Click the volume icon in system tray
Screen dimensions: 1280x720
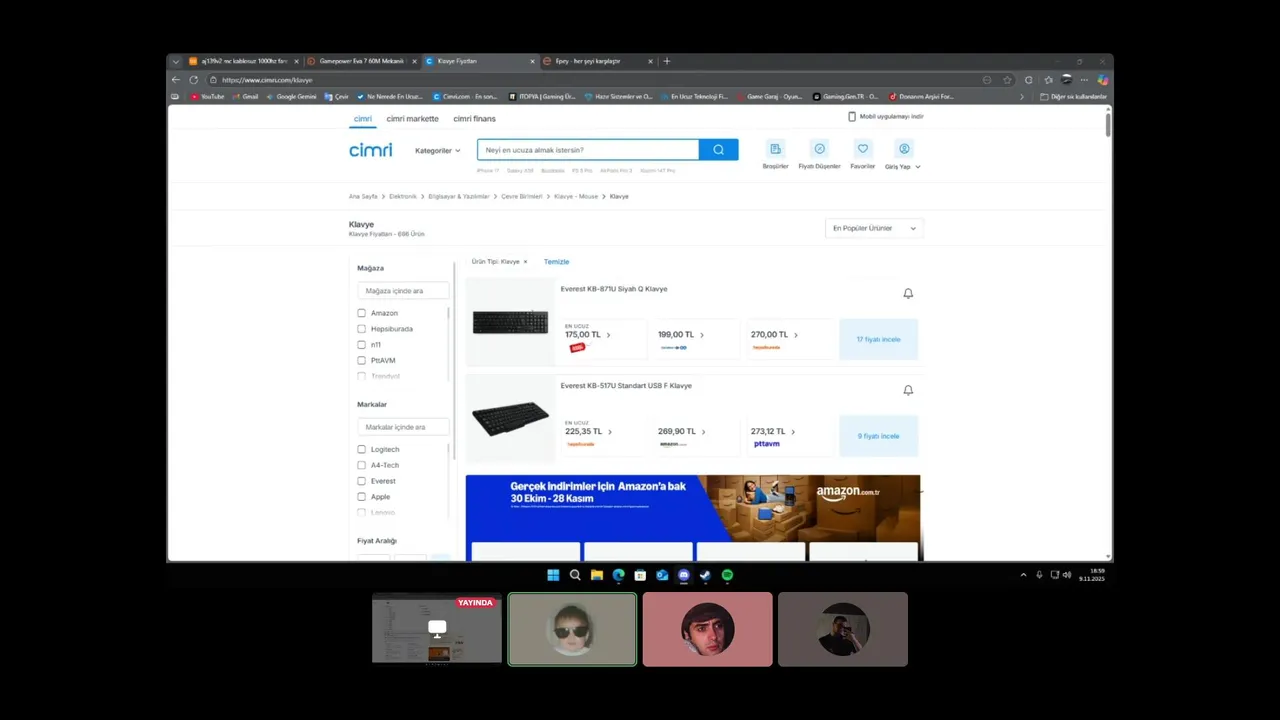coord(1067,575)
